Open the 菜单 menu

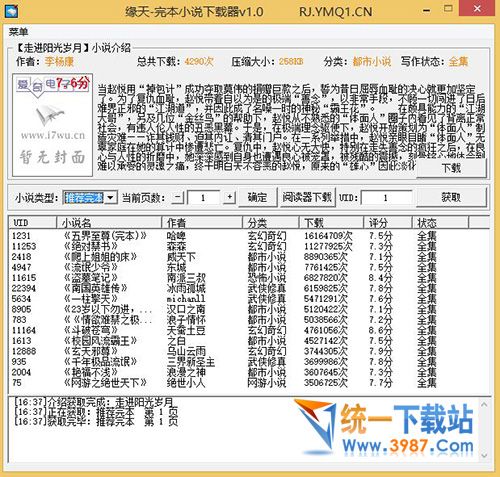coord(18,32)
